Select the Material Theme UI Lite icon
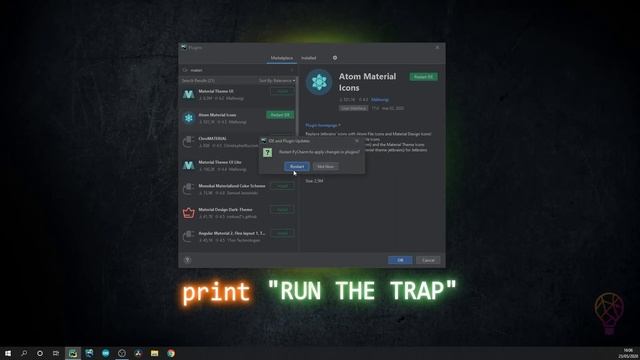The width and height of the screenshot is (640, 360). click(x=189, y=165)
